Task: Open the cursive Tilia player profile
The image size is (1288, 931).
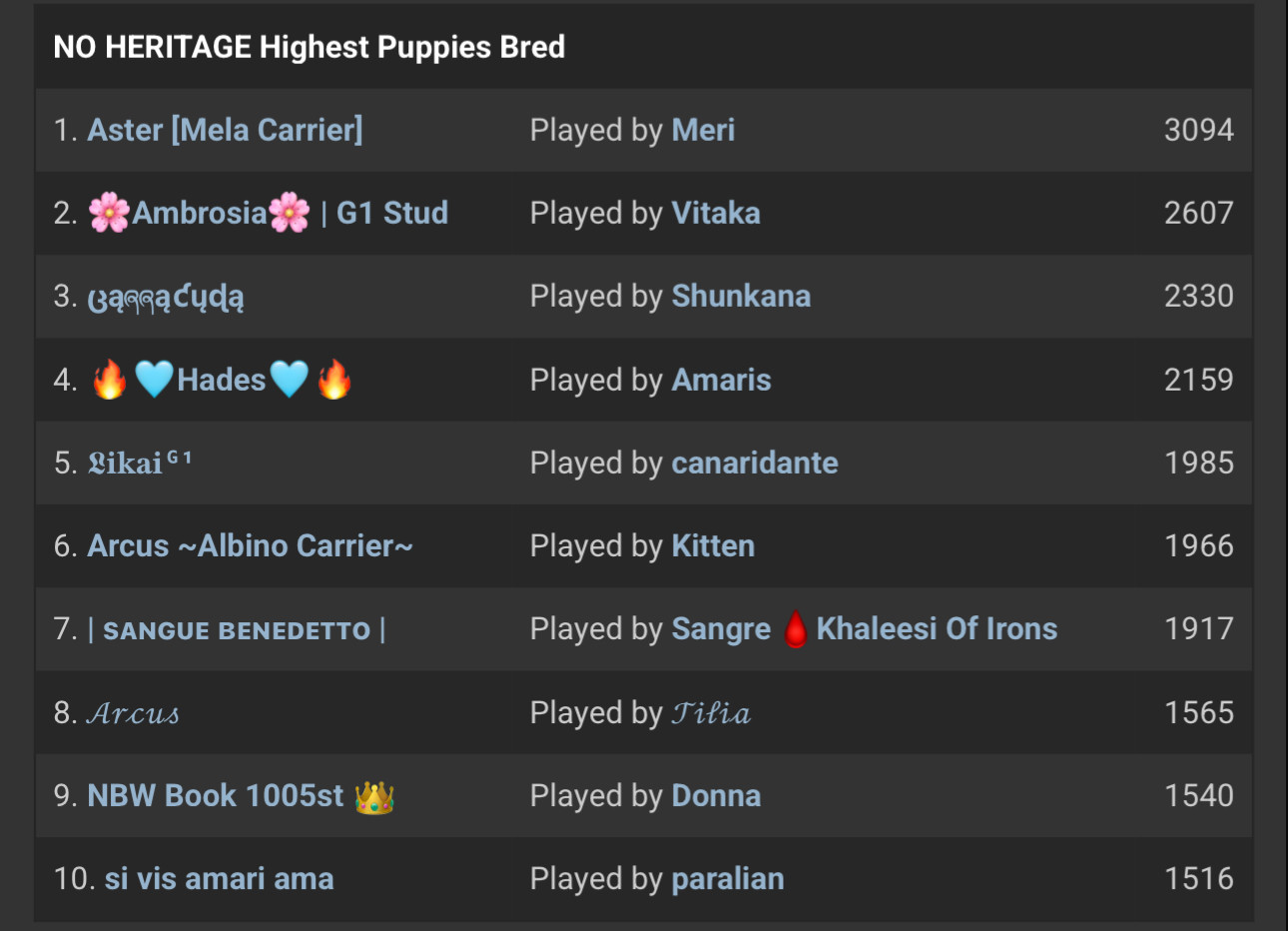Action: (711, 712)
